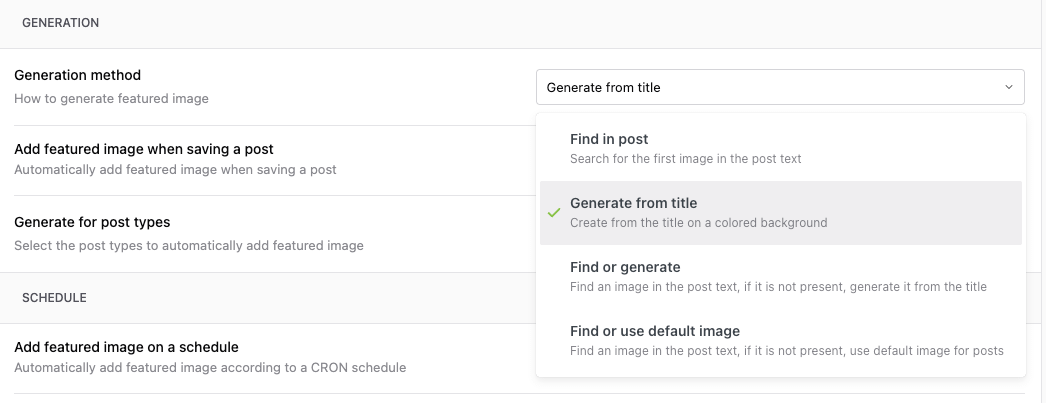The width and height of the screenshot is (1046, 403).
Task: Click 'Create from the title on a colored background' text
Action: [698, 222]
